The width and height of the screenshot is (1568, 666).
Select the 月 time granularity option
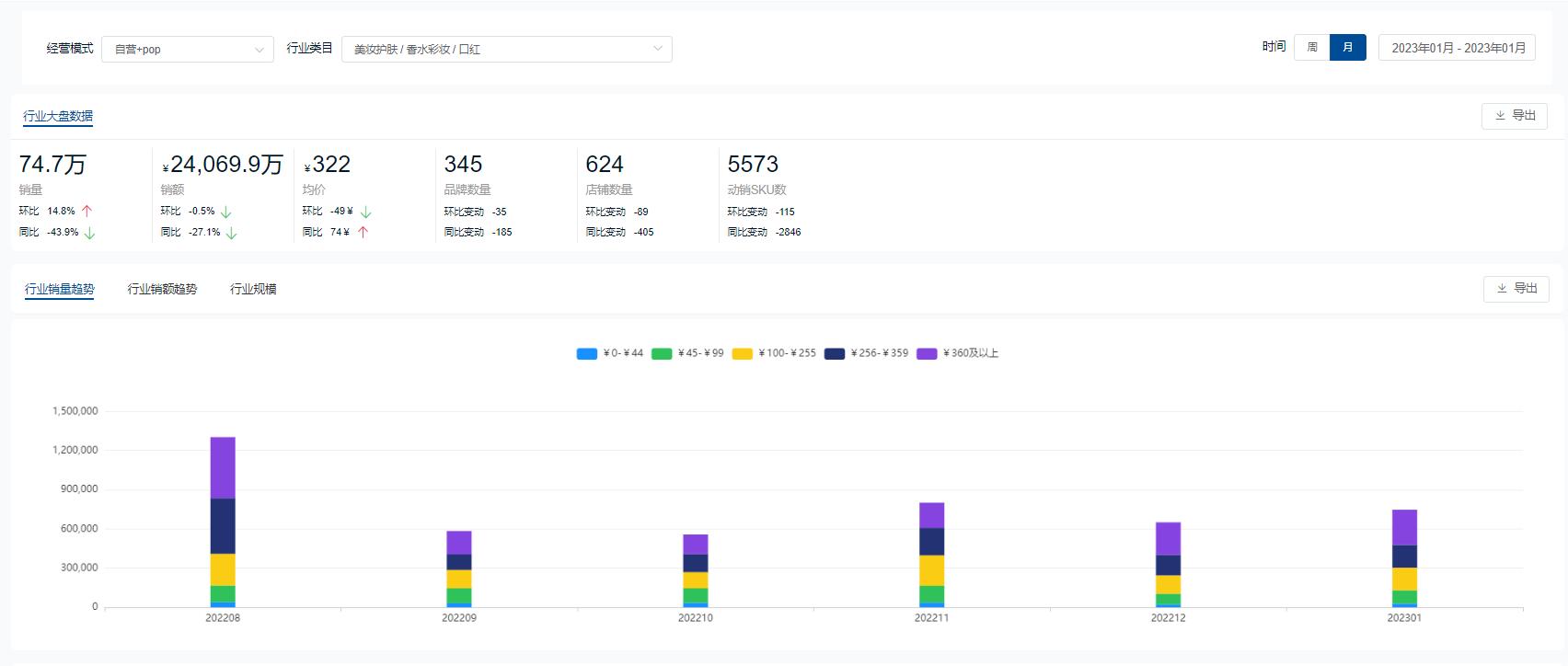[1348, 47]
